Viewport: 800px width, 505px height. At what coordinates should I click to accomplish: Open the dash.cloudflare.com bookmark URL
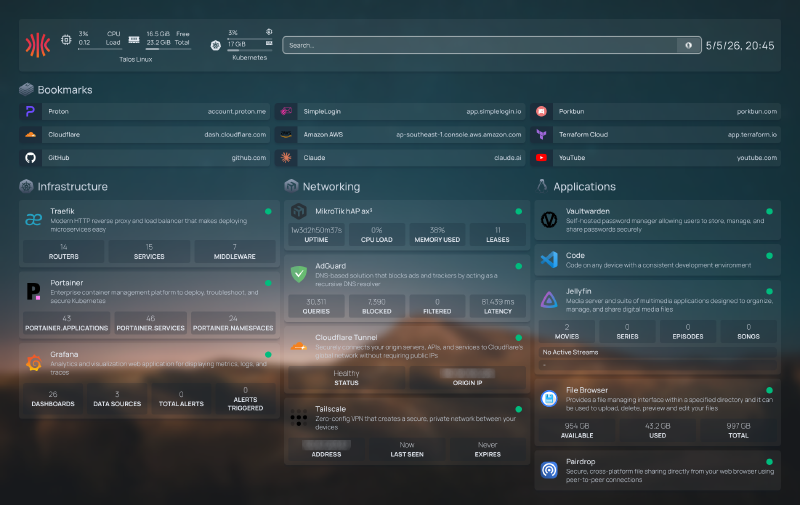coord(235,135)
